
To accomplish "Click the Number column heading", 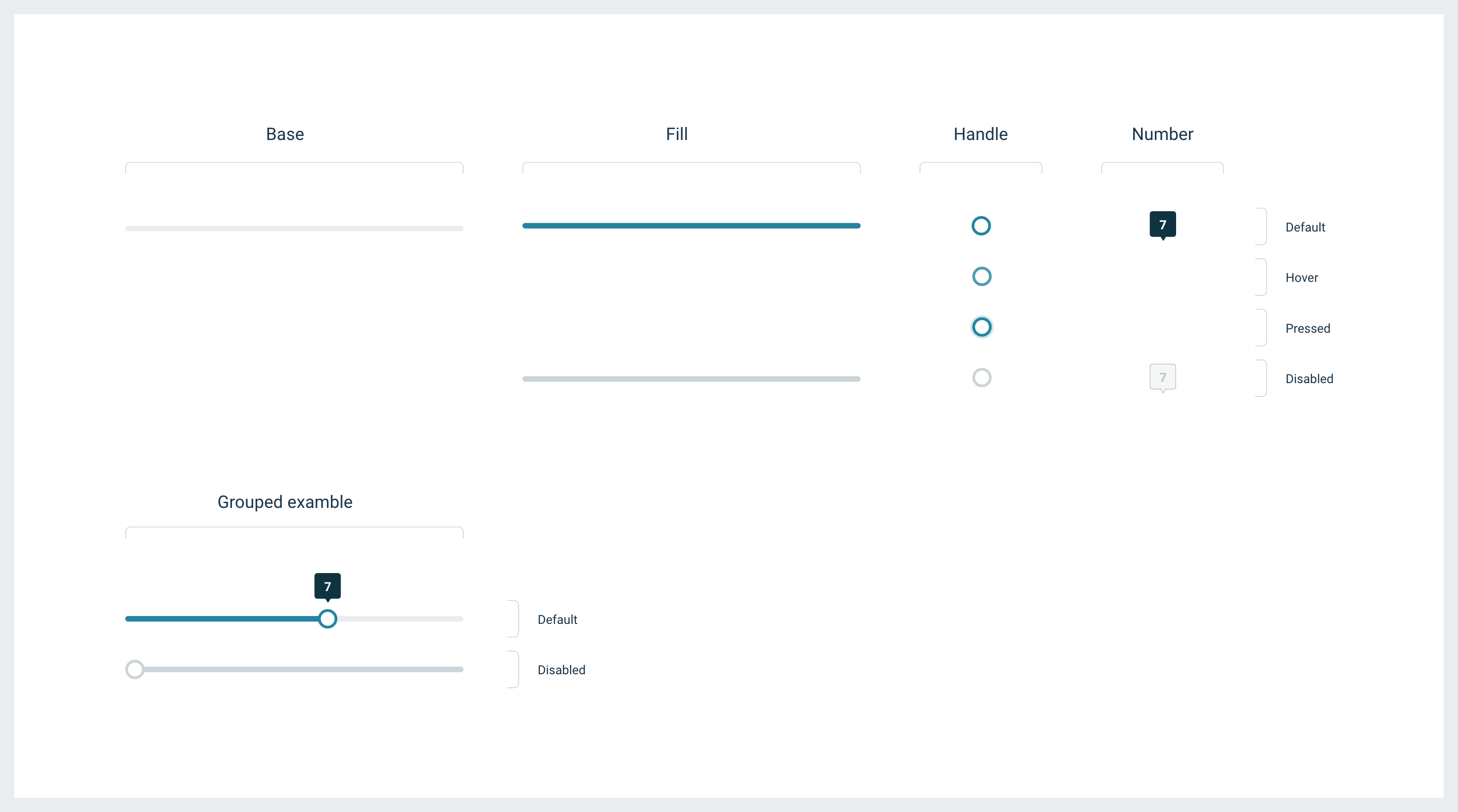I will pyautogui.click(x=1162, y=134).
